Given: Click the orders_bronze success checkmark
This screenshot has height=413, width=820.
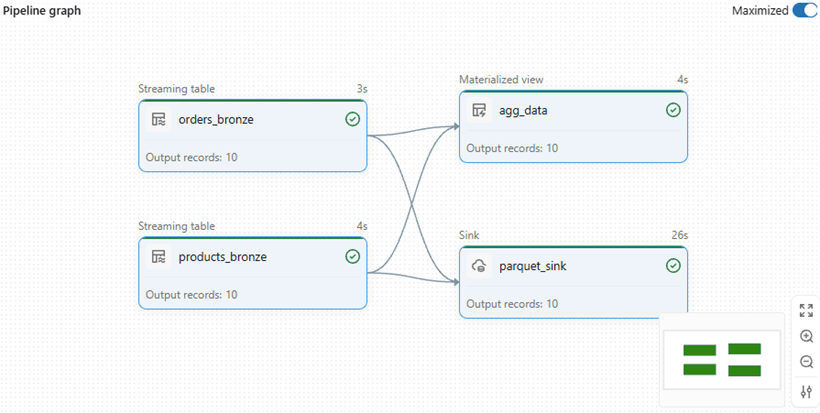Looking at the screenshot, I should 352,119.
